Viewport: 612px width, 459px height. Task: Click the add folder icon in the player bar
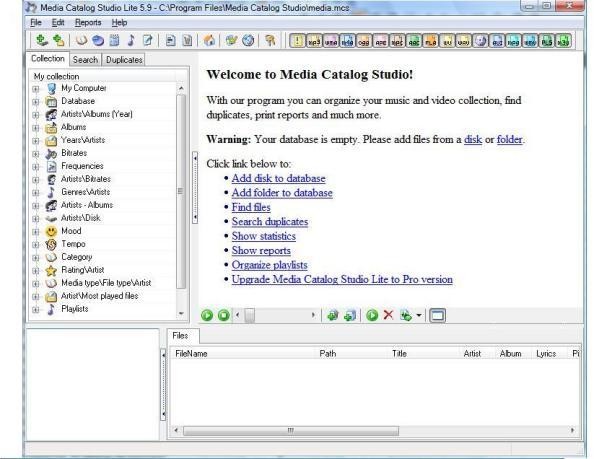pos(350,315)
